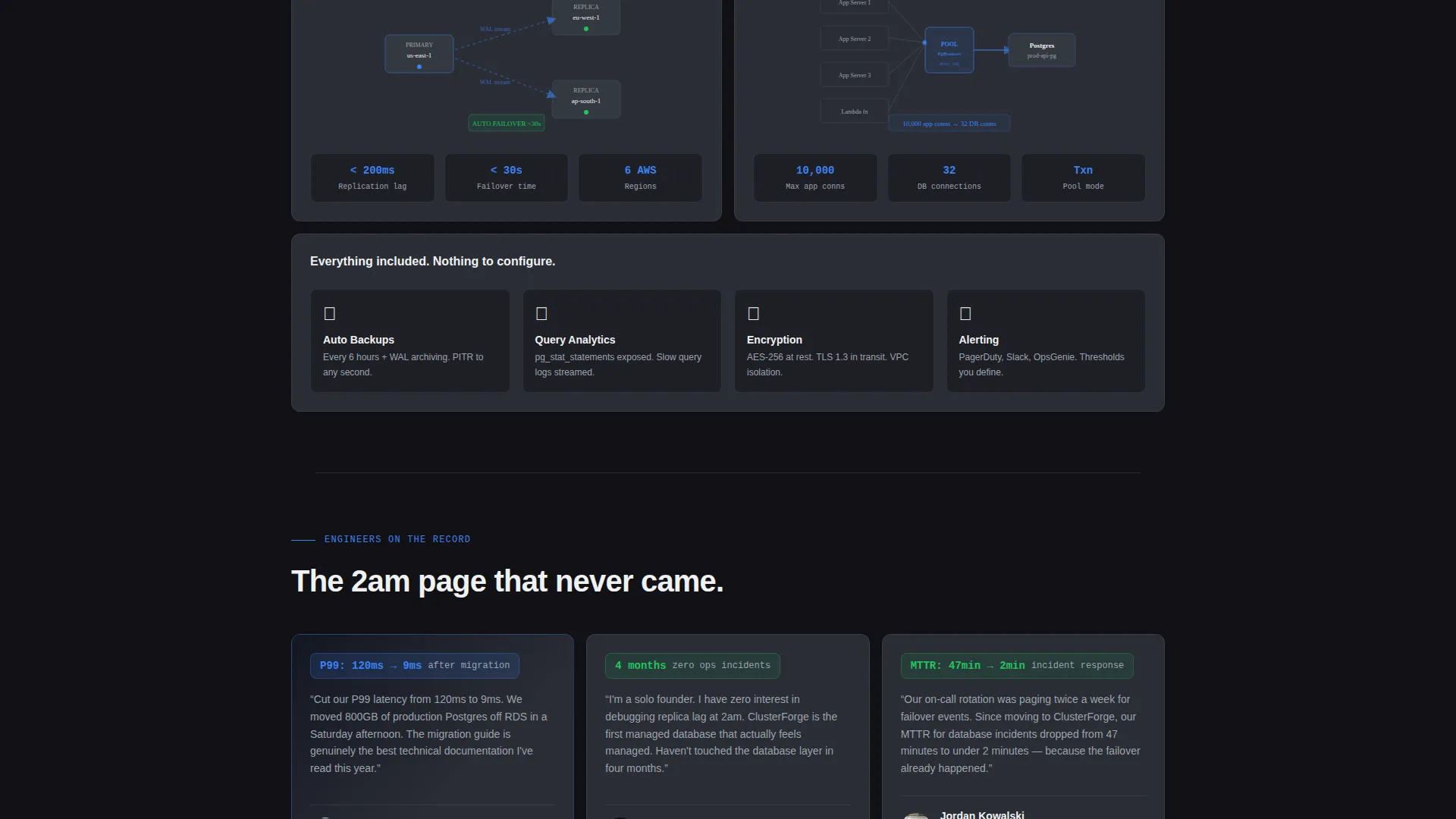Screen dimensions: 1456x819
Task: Click the 'Everything included. Nothing to configure.' heading
Action: [432, 262]
